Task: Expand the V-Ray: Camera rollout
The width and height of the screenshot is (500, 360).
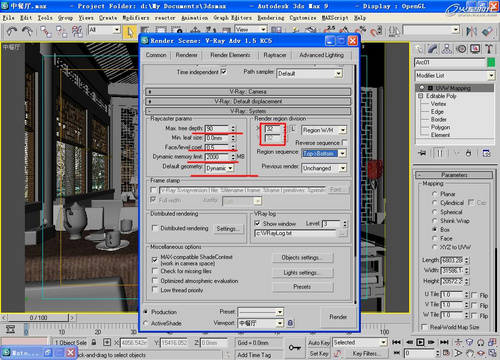Action: 248,92
